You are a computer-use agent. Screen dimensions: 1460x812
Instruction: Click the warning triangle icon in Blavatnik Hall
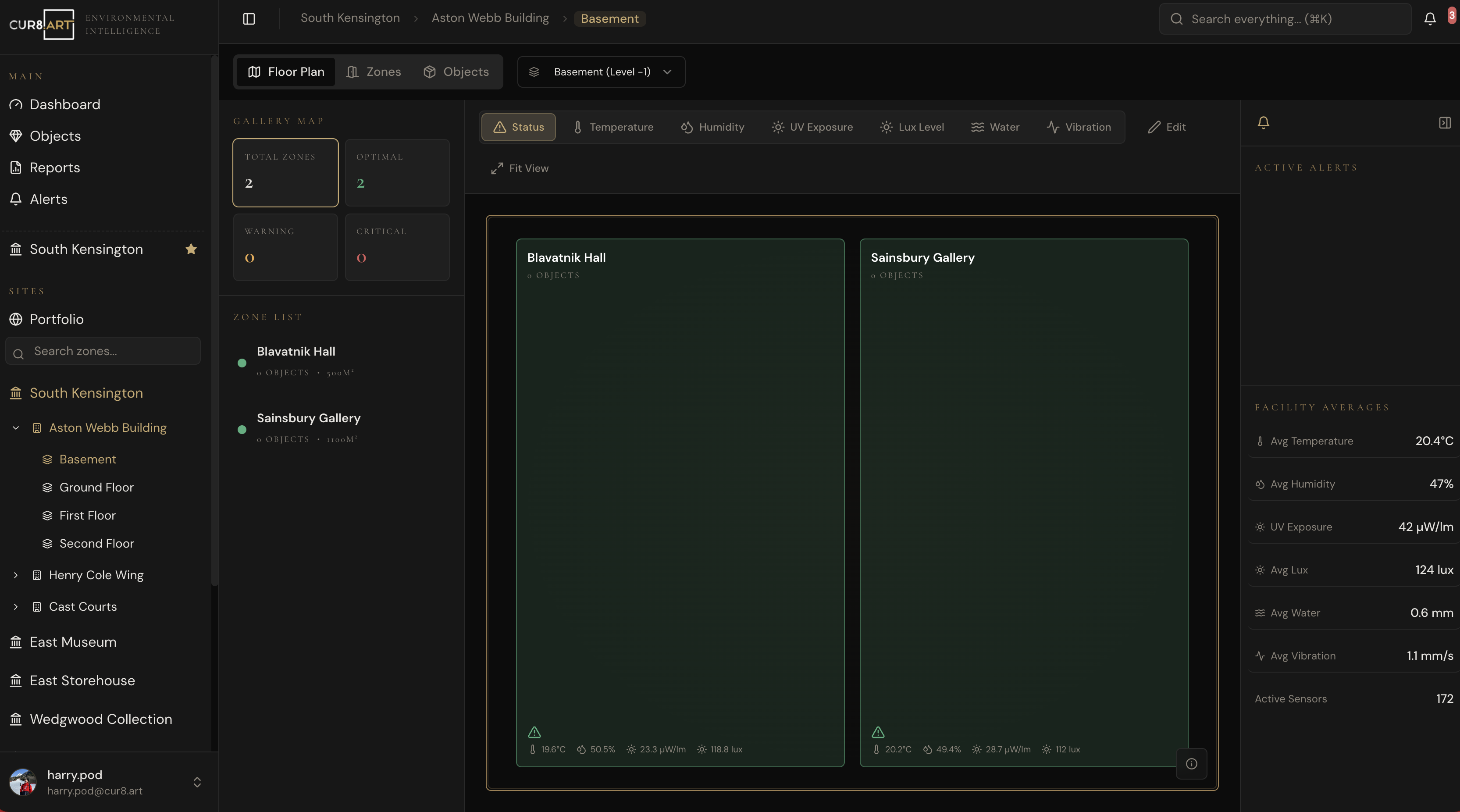click(534, 732)
